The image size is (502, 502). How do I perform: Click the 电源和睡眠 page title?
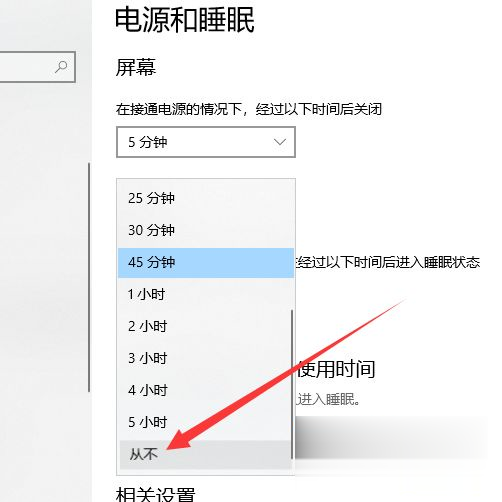185,20
